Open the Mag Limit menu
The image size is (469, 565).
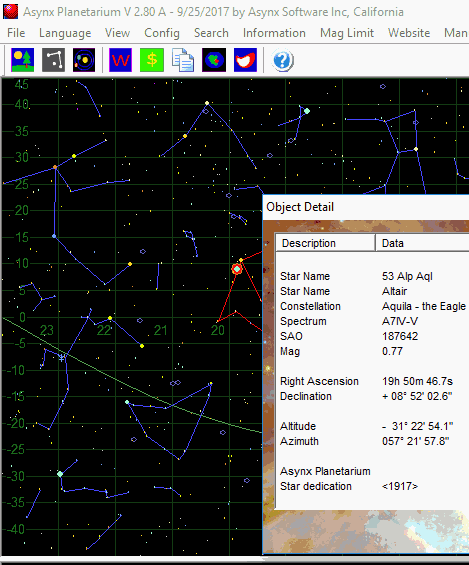coord(347,33)
